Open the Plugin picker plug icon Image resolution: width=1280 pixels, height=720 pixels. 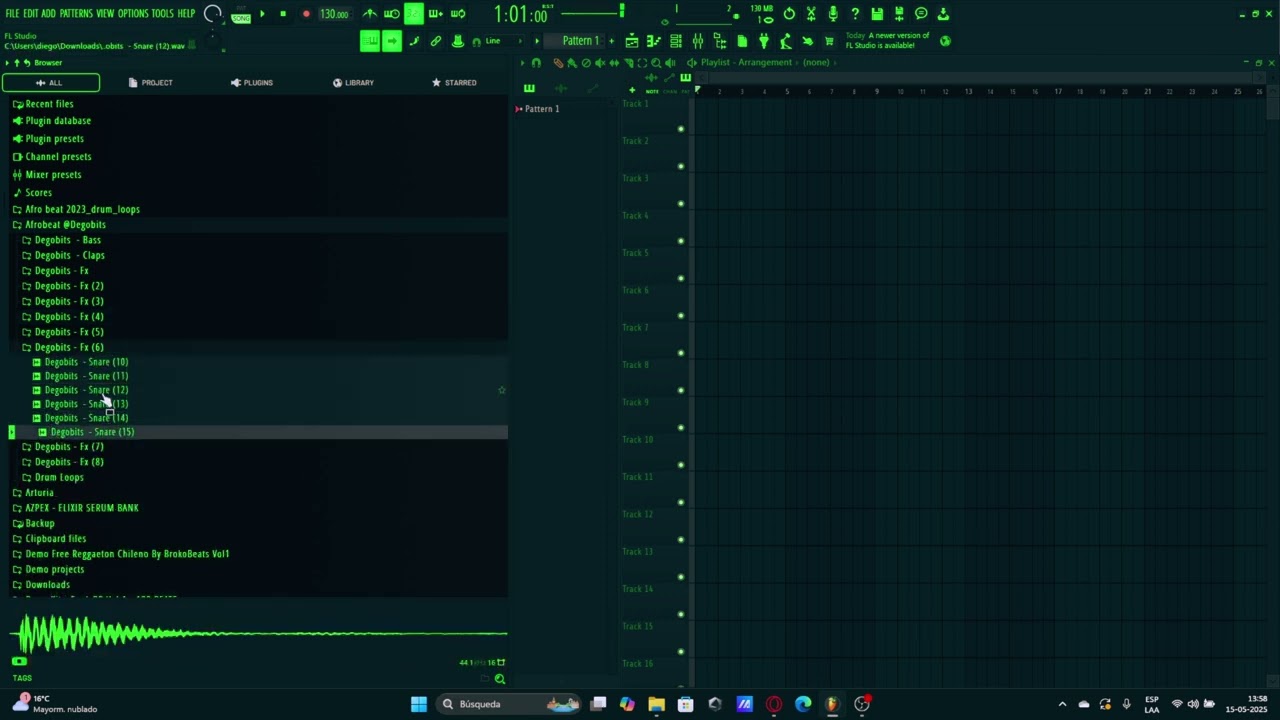[x=764, y=41]
